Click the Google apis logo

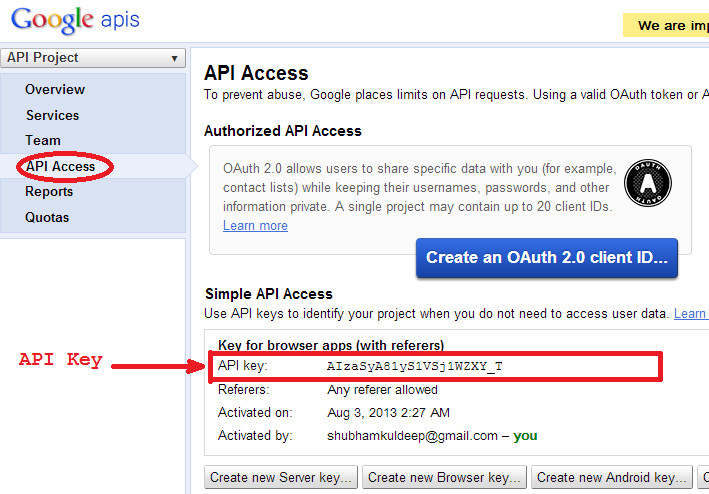[x=75, y=20]
